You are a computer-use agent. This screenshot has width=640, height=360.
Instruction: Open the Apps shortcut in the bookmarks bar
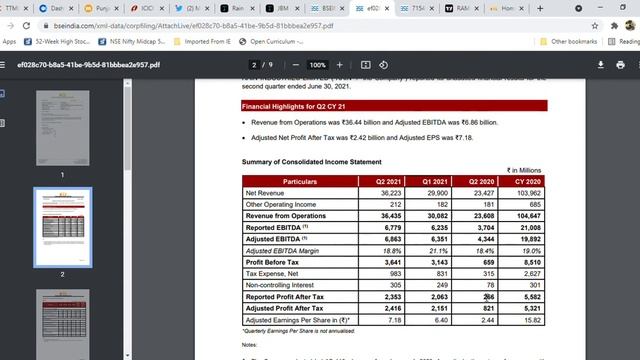[x=9, y=42]
